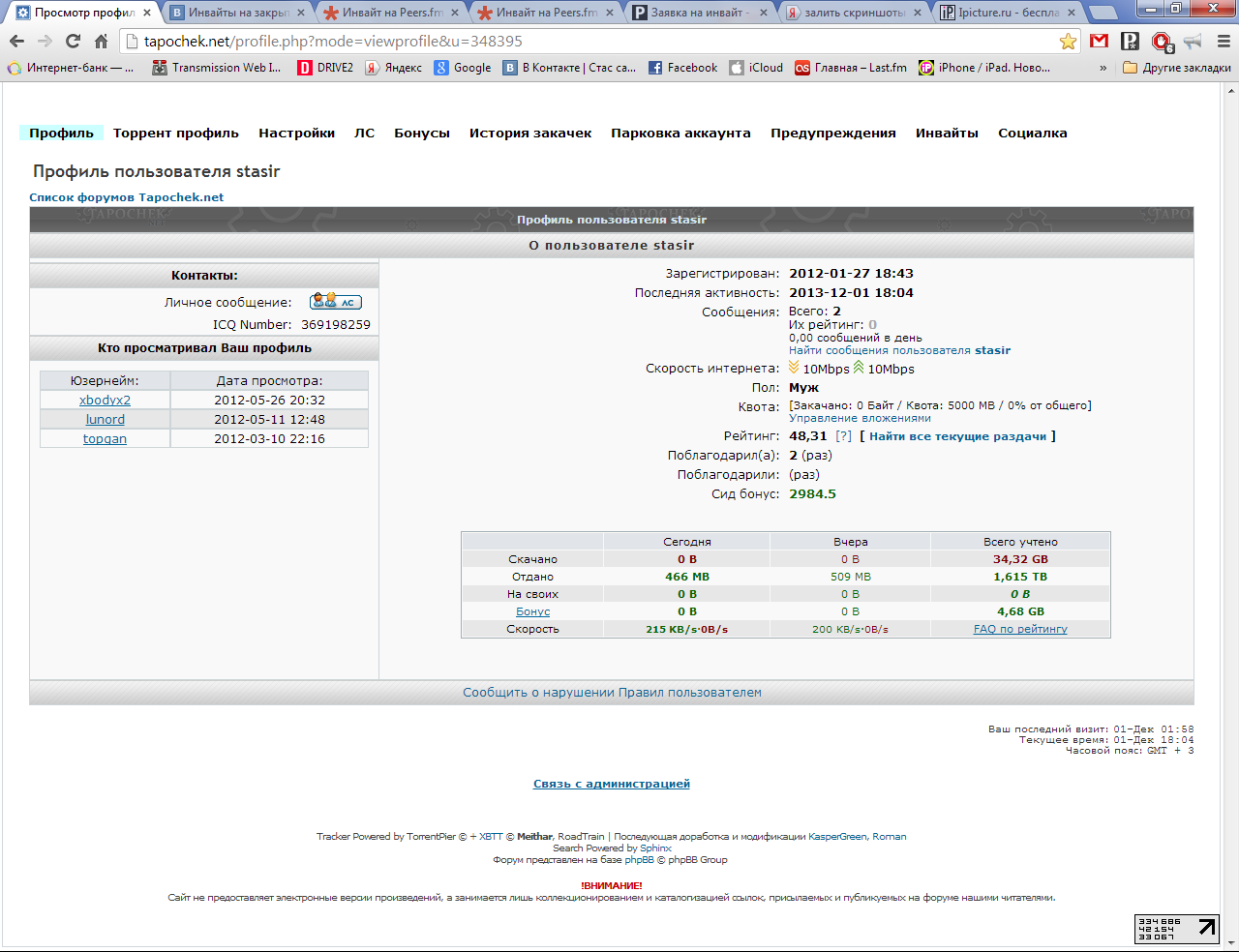
Task: Open Связь с администрацией link
Action: pyautogui.click(x=612, y=784)
